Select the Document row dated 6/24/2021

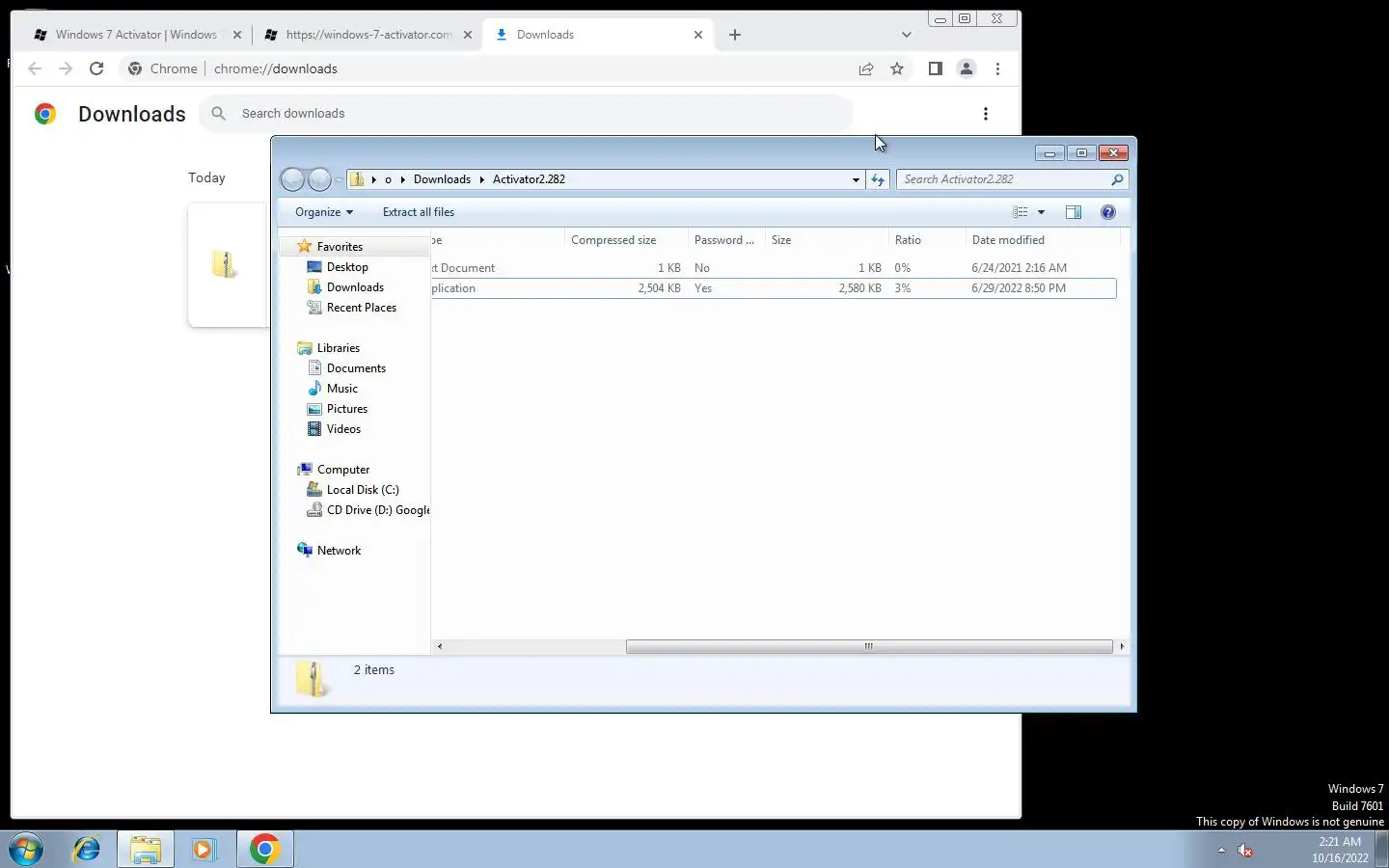click(774, 268)
